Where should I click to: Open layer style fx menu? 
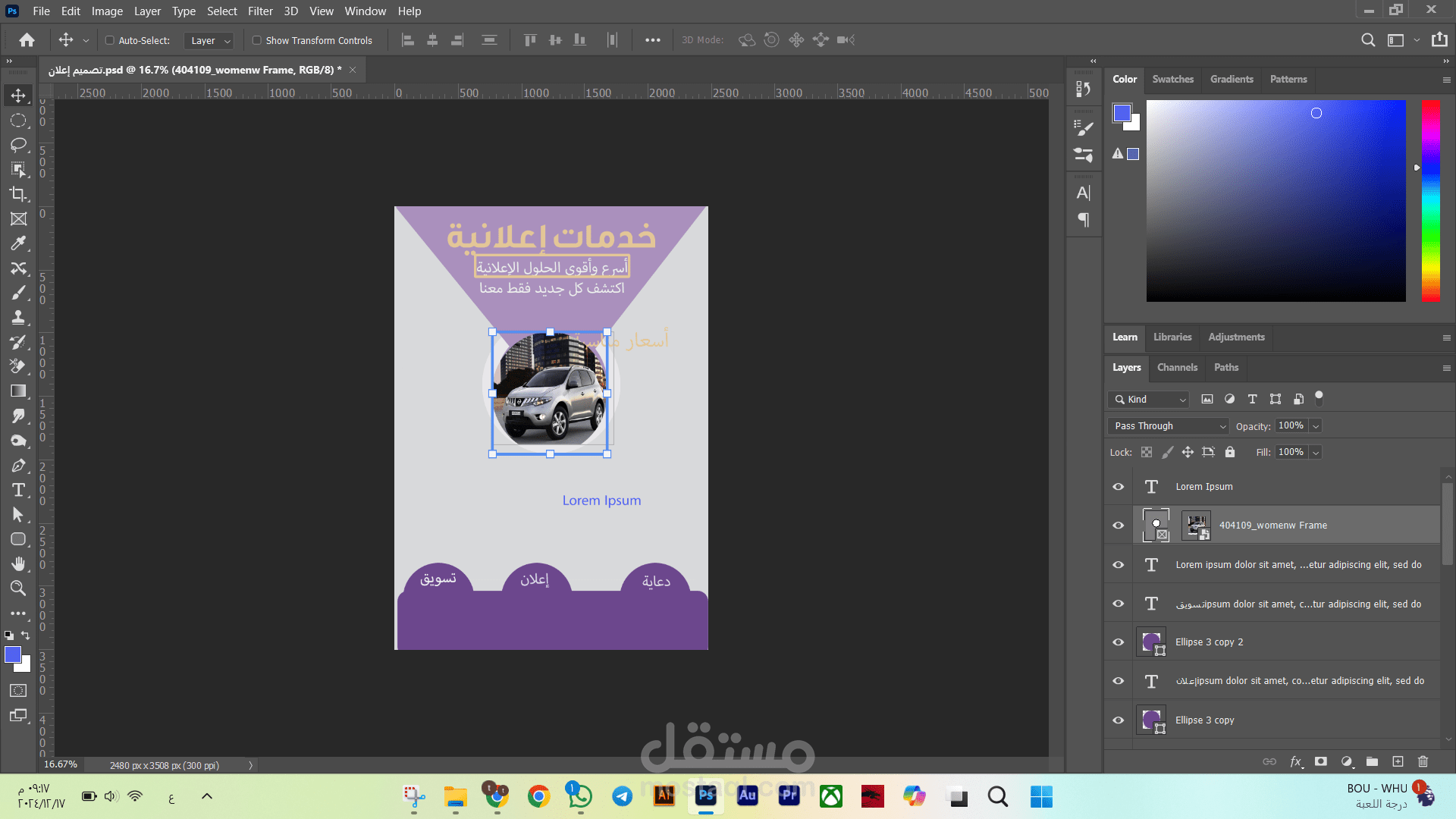1296,761
